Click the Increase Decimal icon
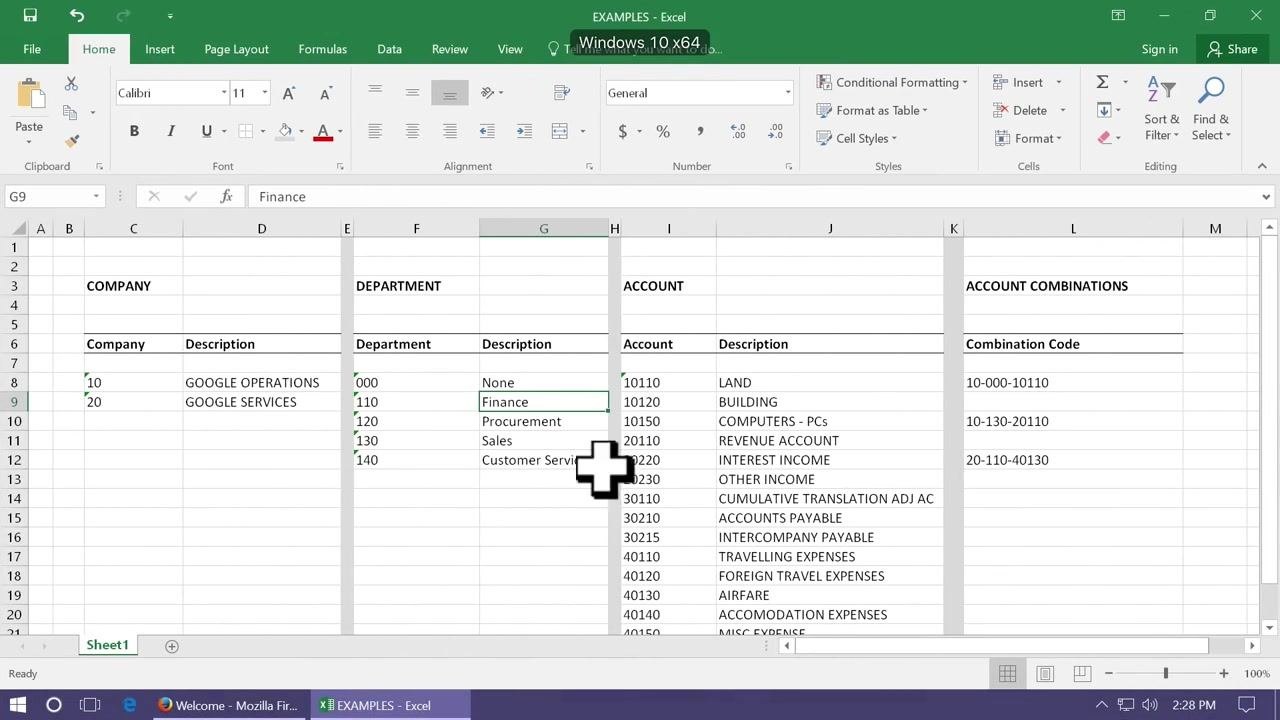This screenshot has width=1280, height=720. 738,131
